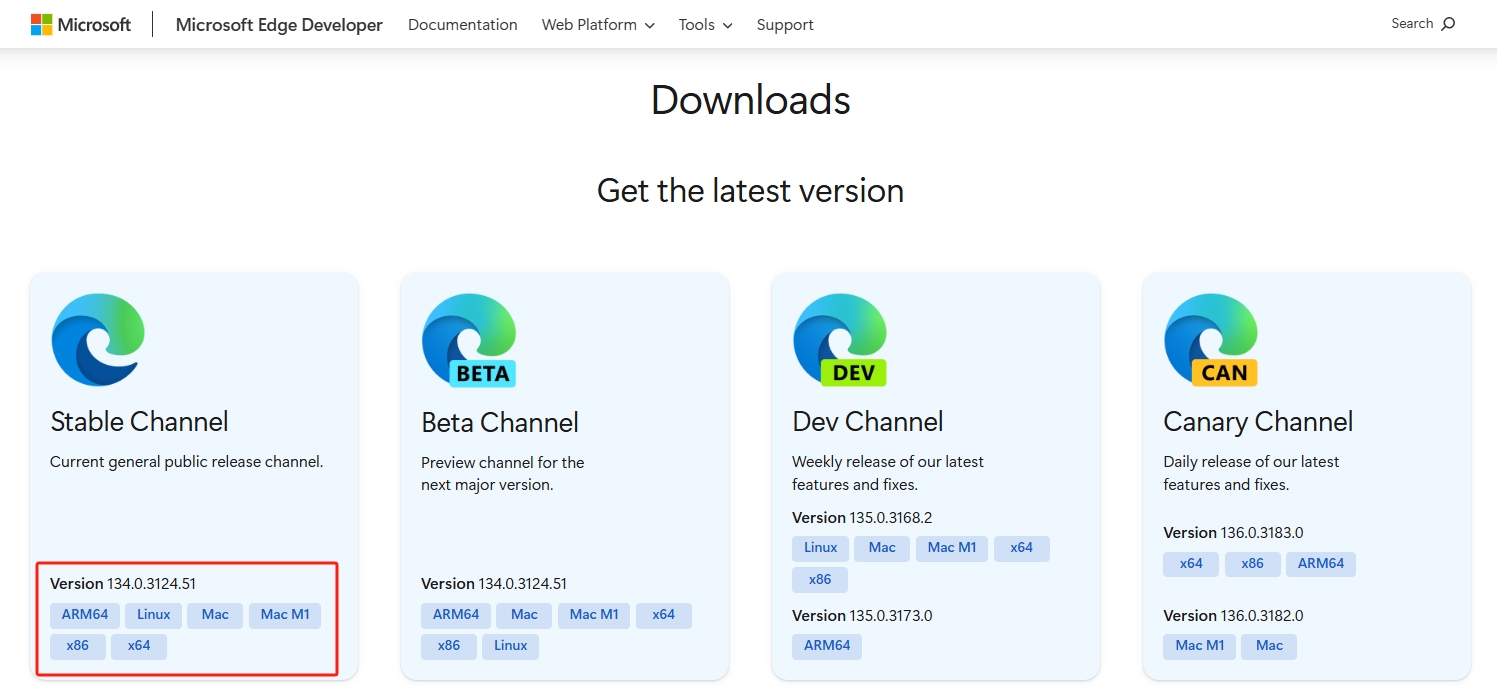Click Dev version 135.0.3173.0 text
The width and height of the screenshot is (1497, 700).
pos(862,616)
